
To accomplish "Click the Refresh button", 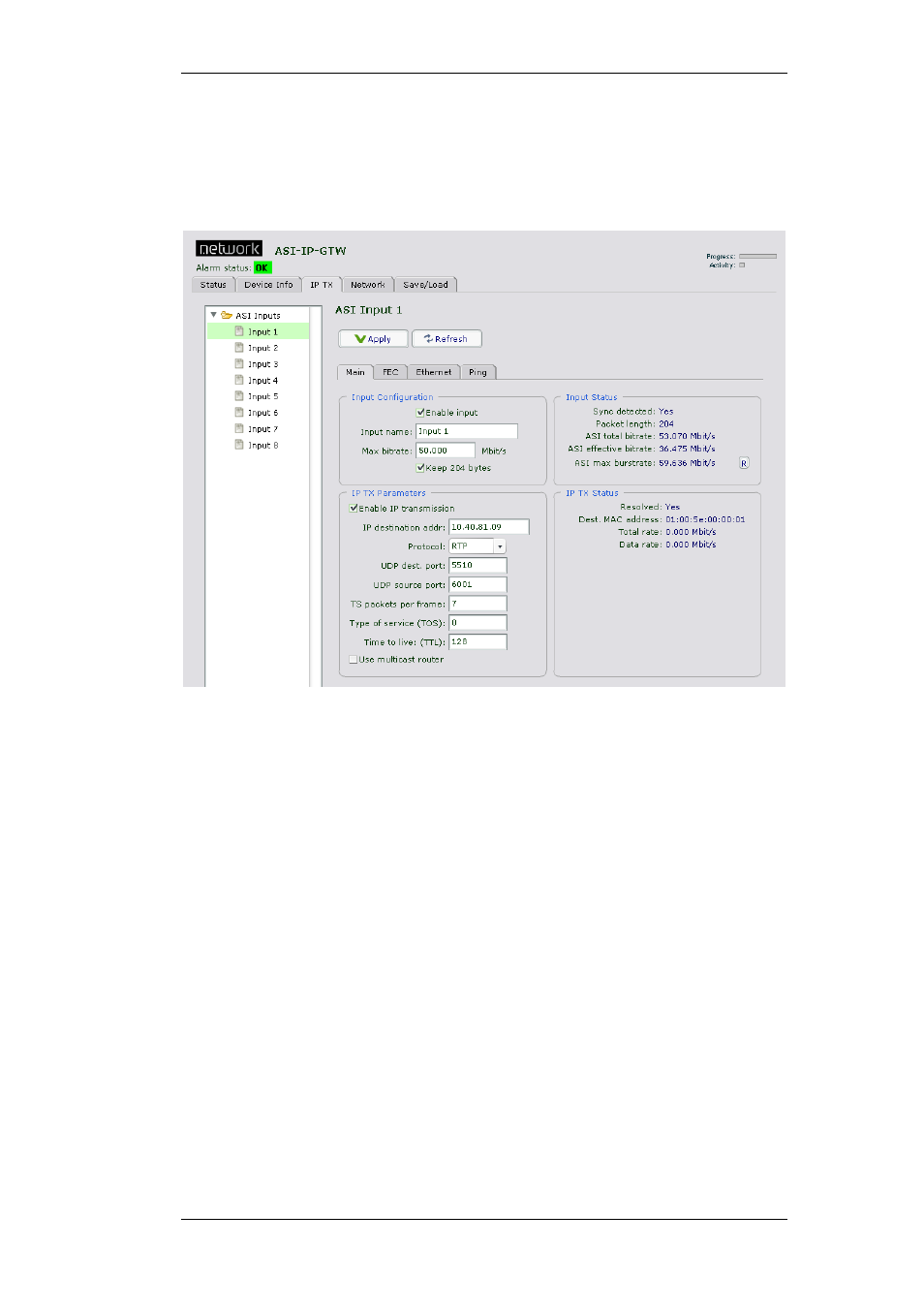I will (x=447, y=339).
